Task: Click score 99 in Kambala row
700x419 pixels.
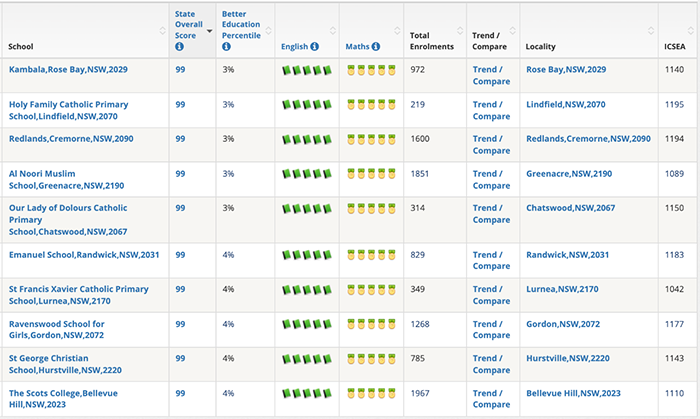Action: point(180,70)
